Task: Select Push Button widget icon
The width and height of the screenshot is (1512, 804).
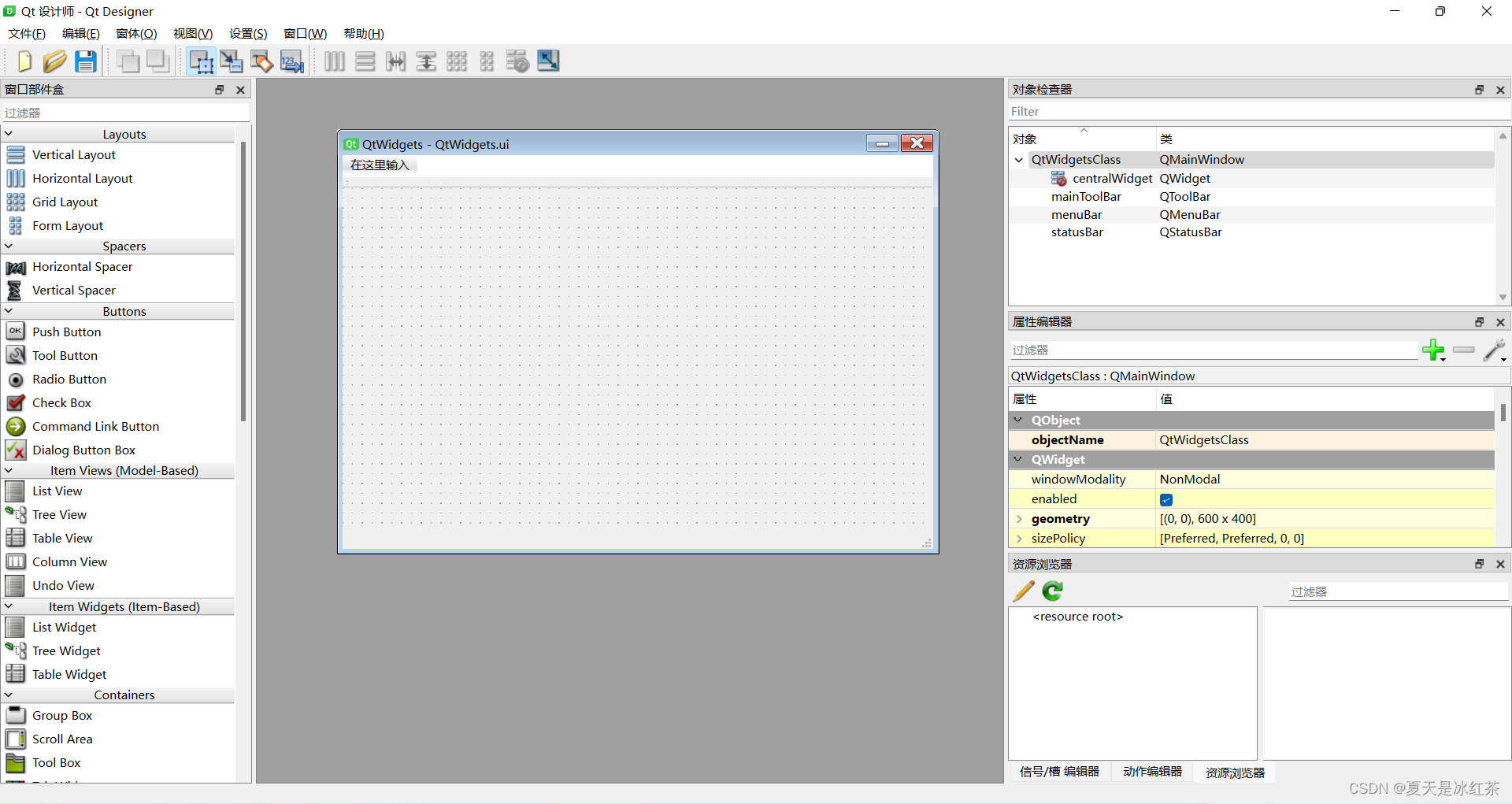Action: (x=16, y=332)
